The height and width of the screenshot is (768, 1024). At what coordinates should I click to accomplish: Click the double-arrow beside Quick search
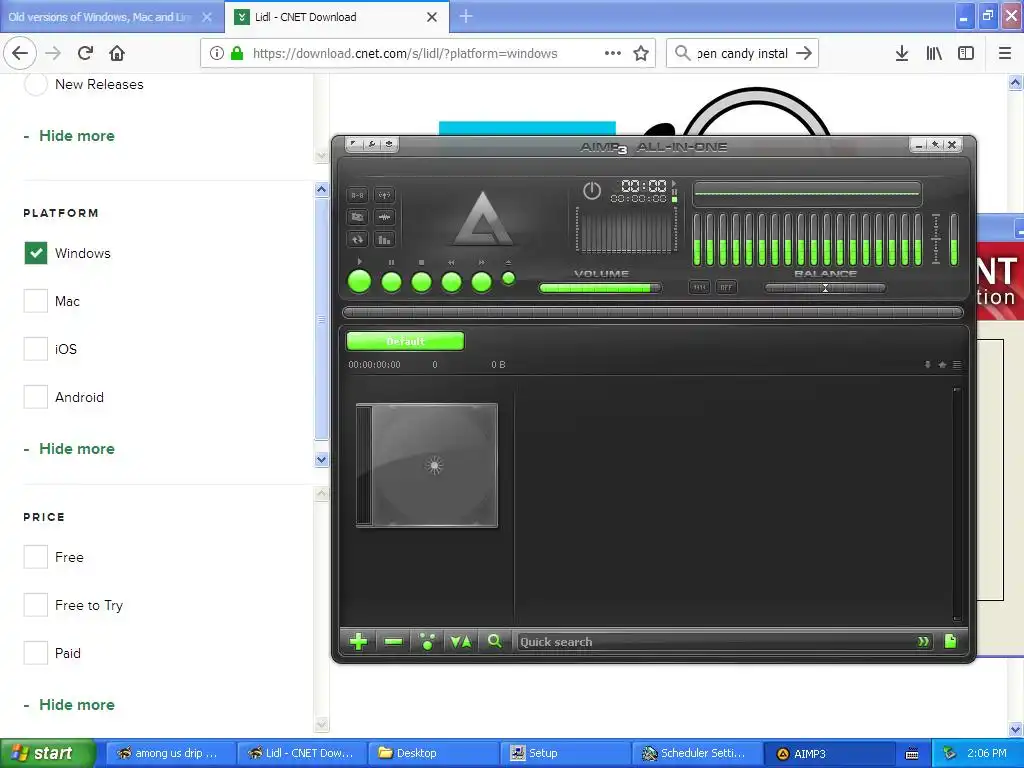point(923,642)
